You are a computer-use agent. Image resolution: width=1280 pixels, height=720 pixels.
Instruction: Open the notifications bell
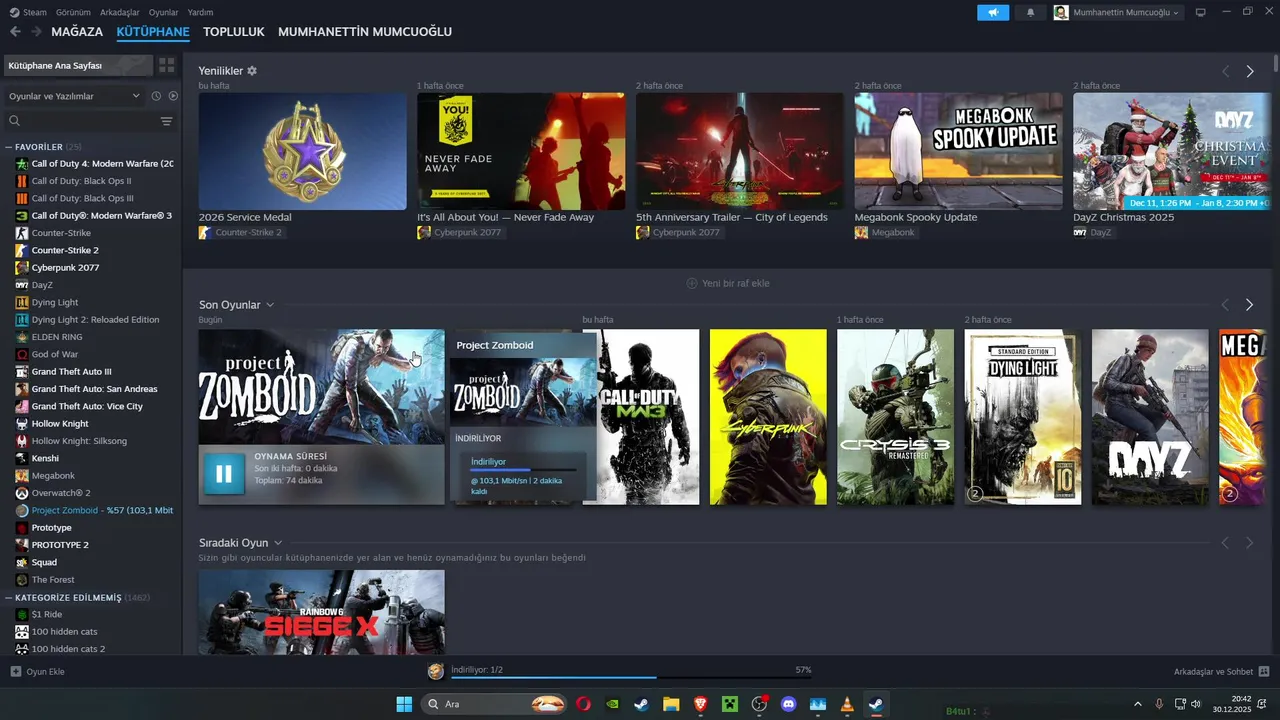[x=1031, y=13]
